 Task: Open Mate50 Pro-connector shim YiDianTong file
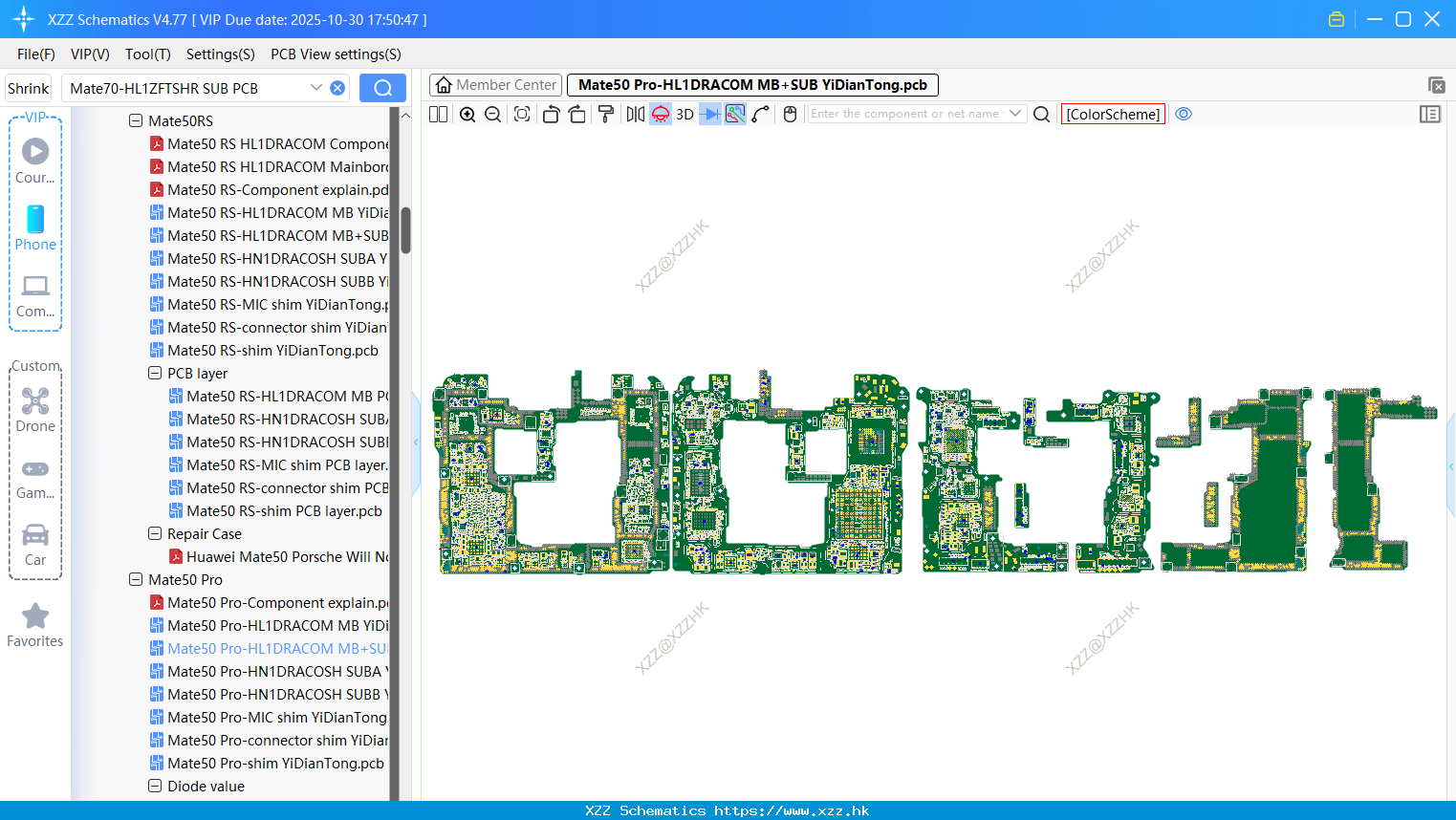point(270,740)
